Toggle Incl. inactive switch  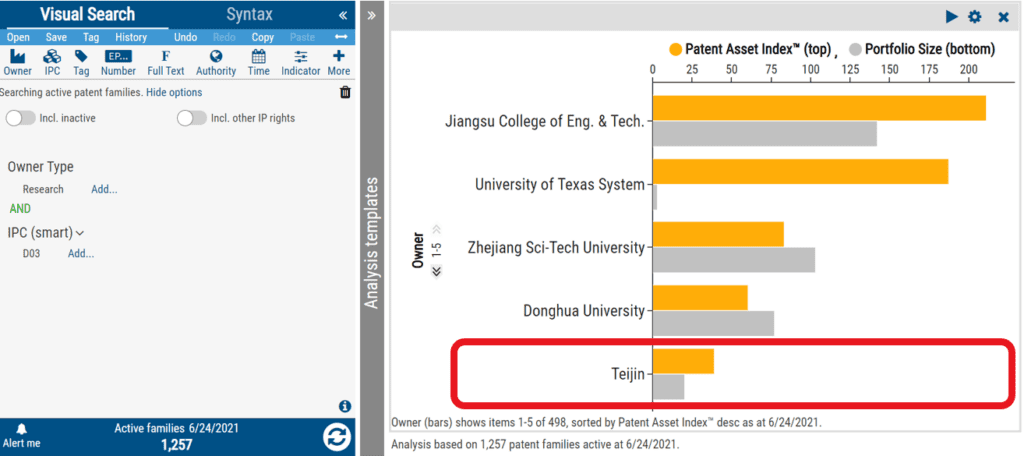(x=20, y=118)
